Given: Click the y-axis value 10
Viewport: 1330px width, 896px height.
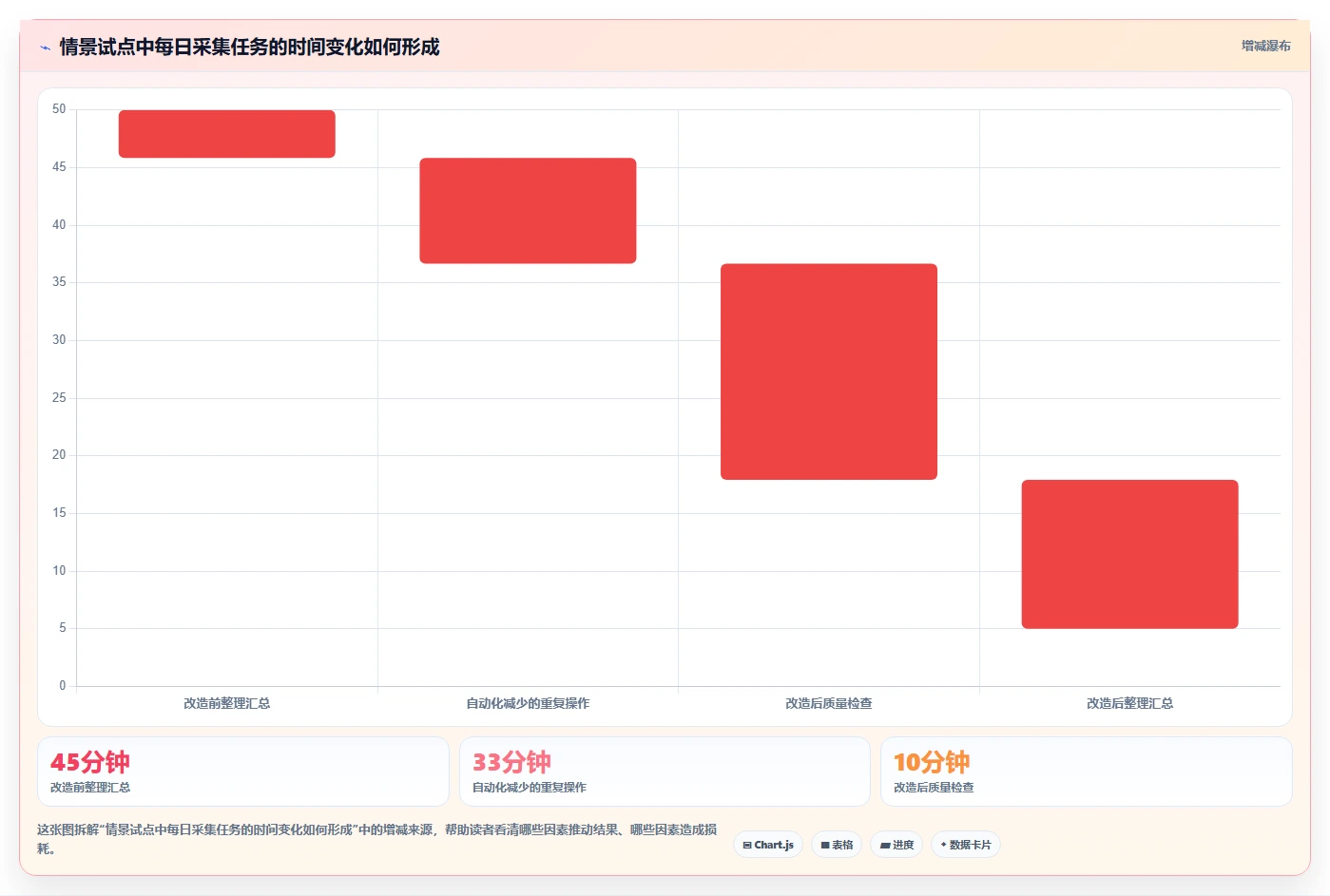Looking at the screenshot, I should tap(59, 571).
